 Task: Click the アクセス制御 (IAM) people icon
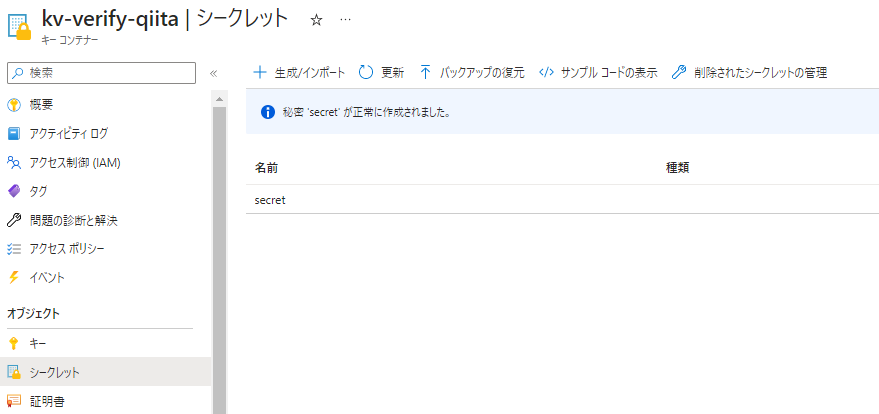click(x=14, y=162)
